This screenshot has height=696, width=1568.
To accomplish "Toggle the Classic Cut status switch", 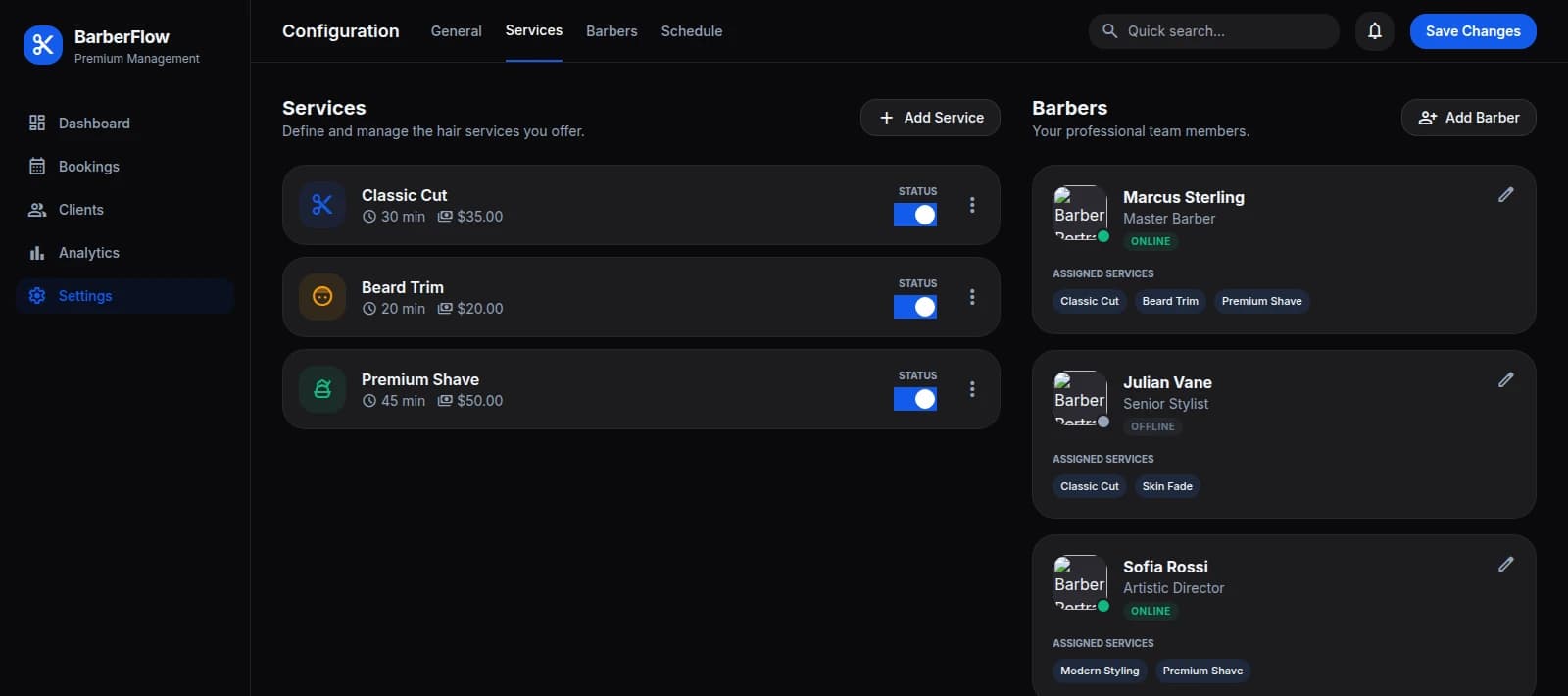I will point(915,215).
